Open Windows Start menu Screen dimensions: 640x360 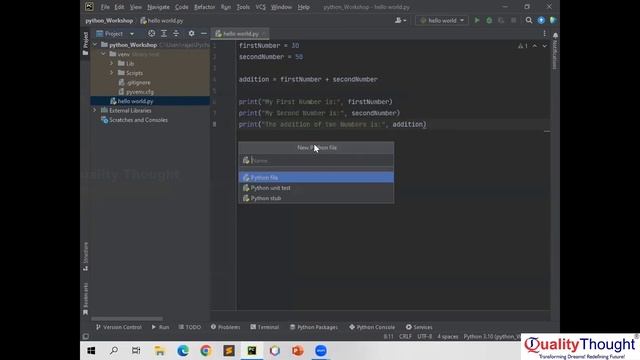91,351
